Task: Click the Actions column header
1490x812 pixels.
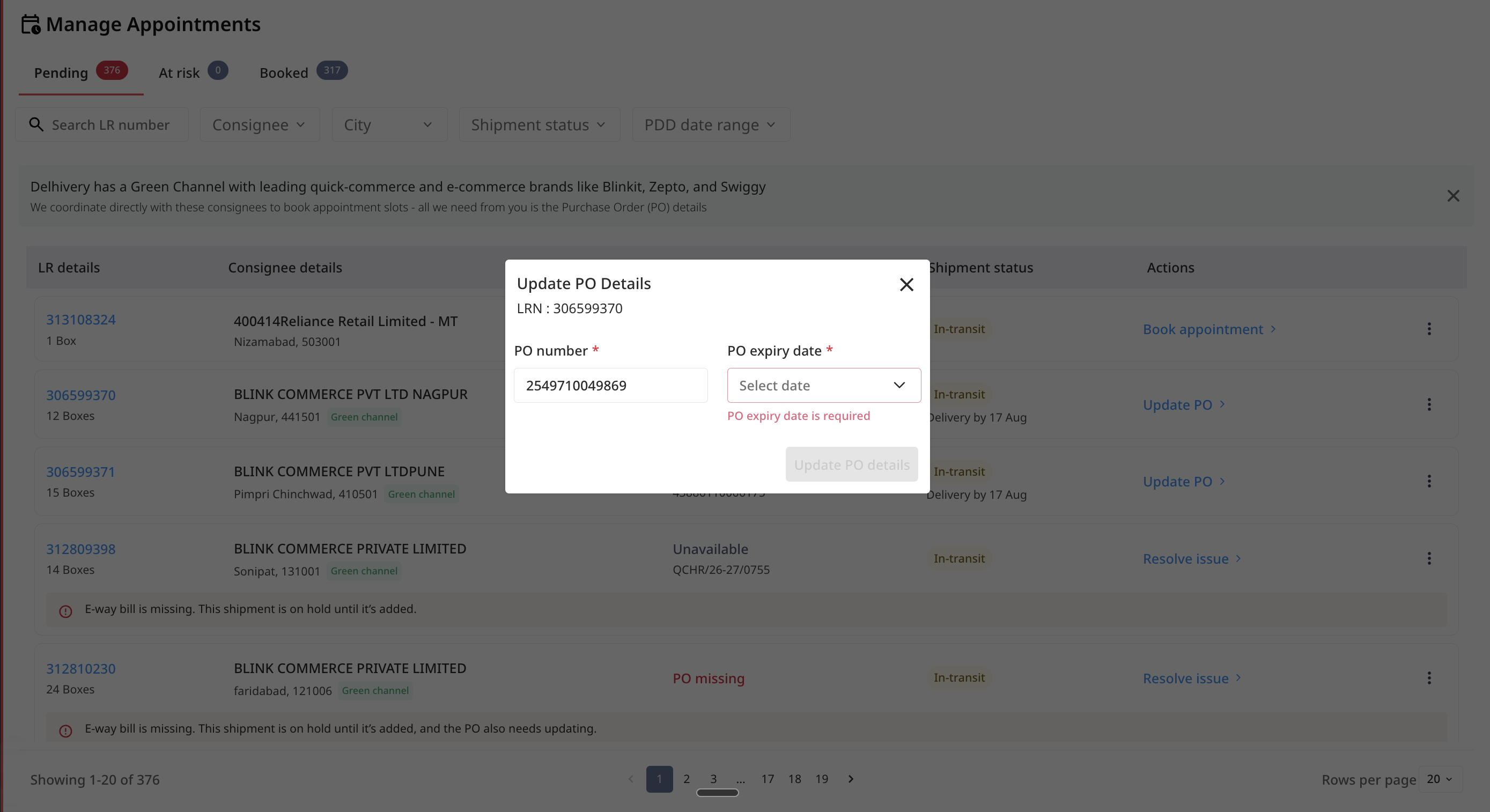Action: 1170,267
